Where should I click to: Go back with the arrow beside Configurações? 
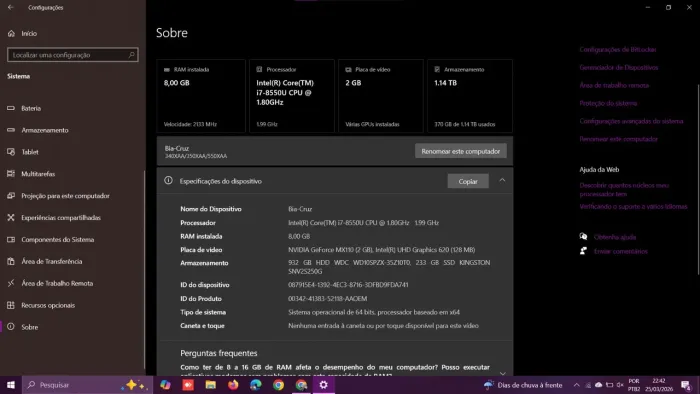coord(11,7)
